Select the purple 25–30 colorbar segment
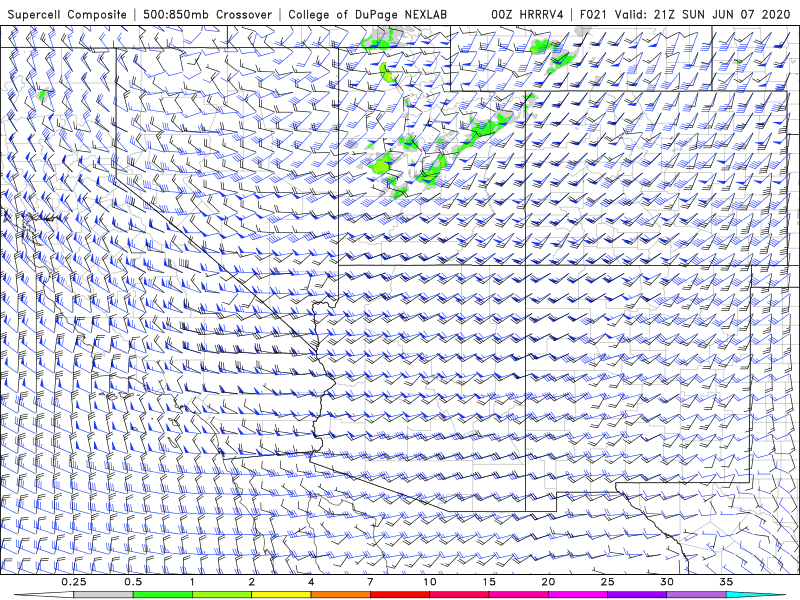800x600 pixels. [x=637, y=595]
